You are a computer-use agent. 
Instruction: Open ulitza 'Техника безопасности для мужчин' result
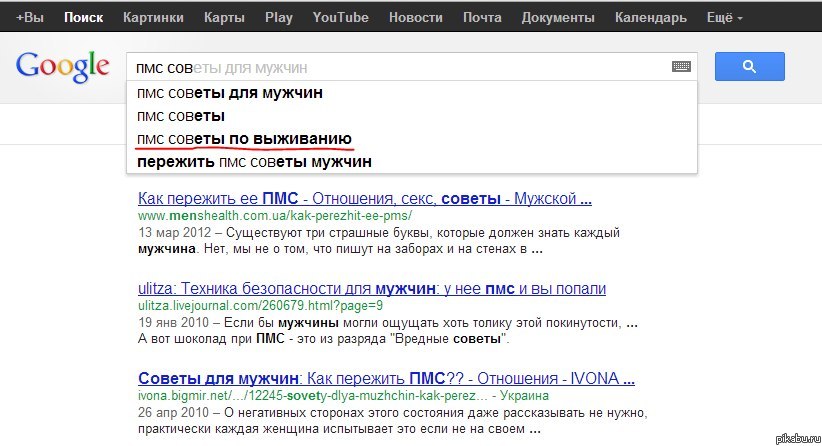372,288
